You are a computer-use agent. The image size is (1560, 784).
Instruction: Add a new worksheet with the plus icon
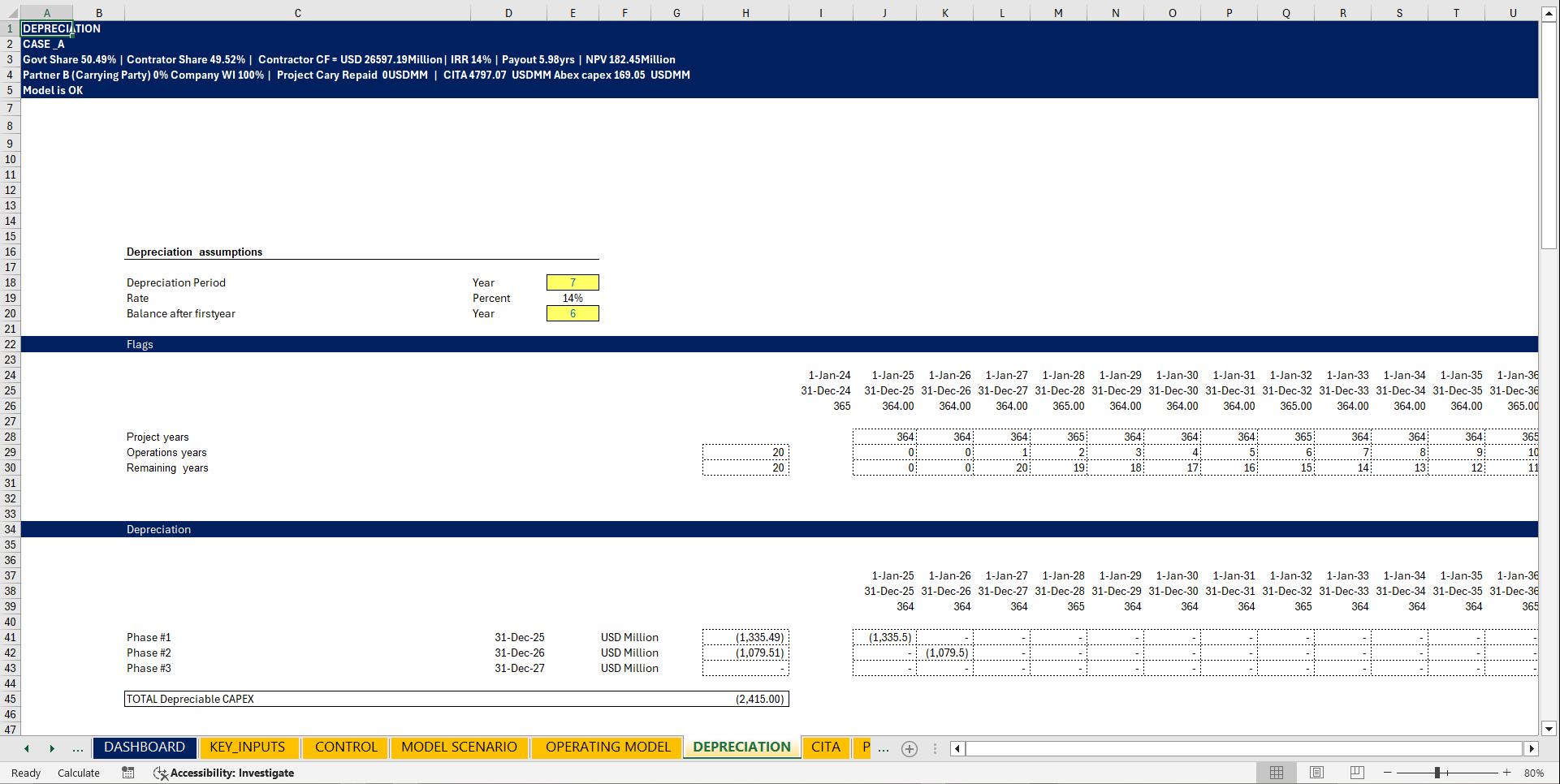click(x=909, y=748)
